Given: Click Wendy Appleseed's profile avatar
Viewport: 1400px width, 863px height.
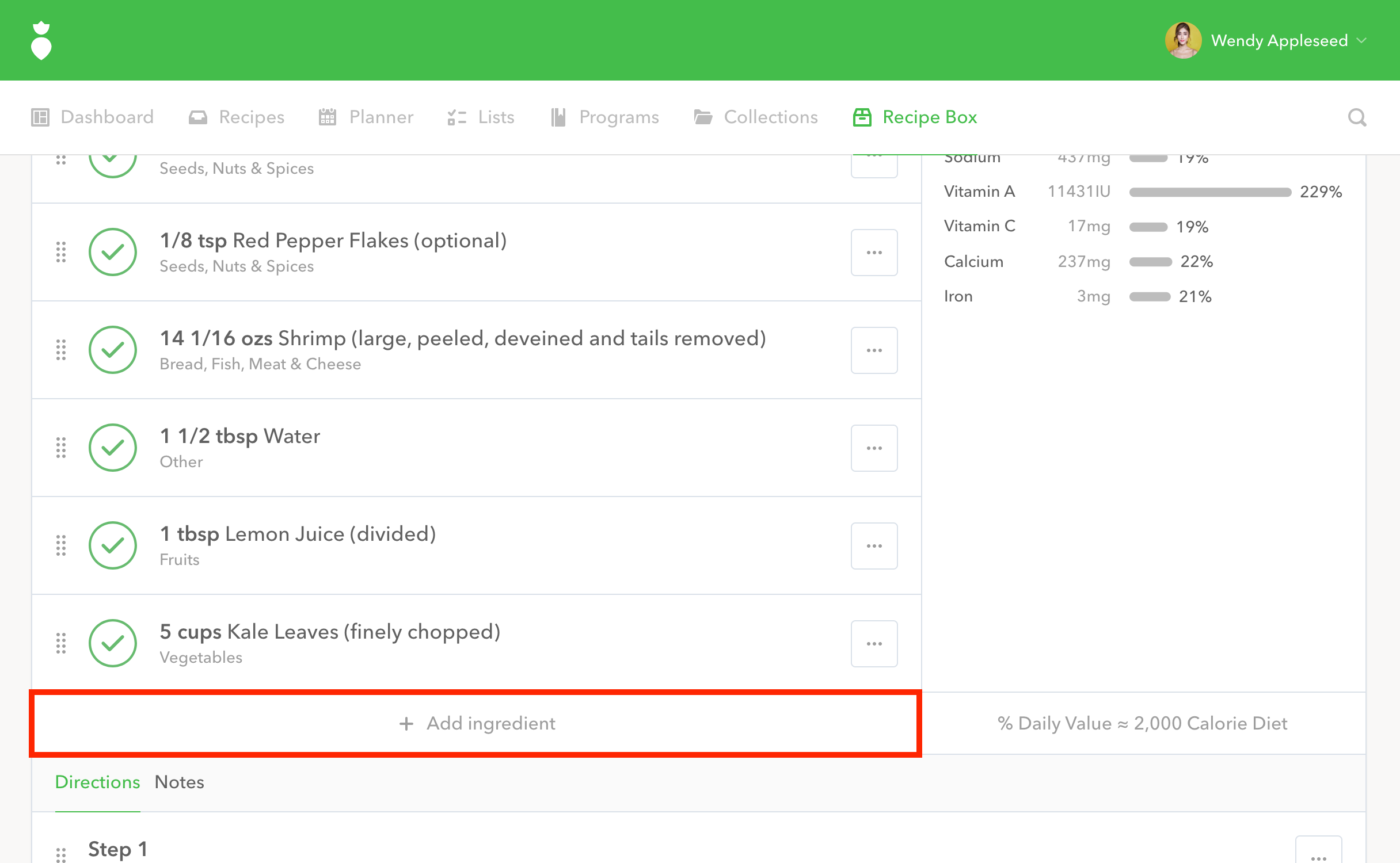Looking at the screenshot, I should pyautogui.click(x=1183, y=40).
